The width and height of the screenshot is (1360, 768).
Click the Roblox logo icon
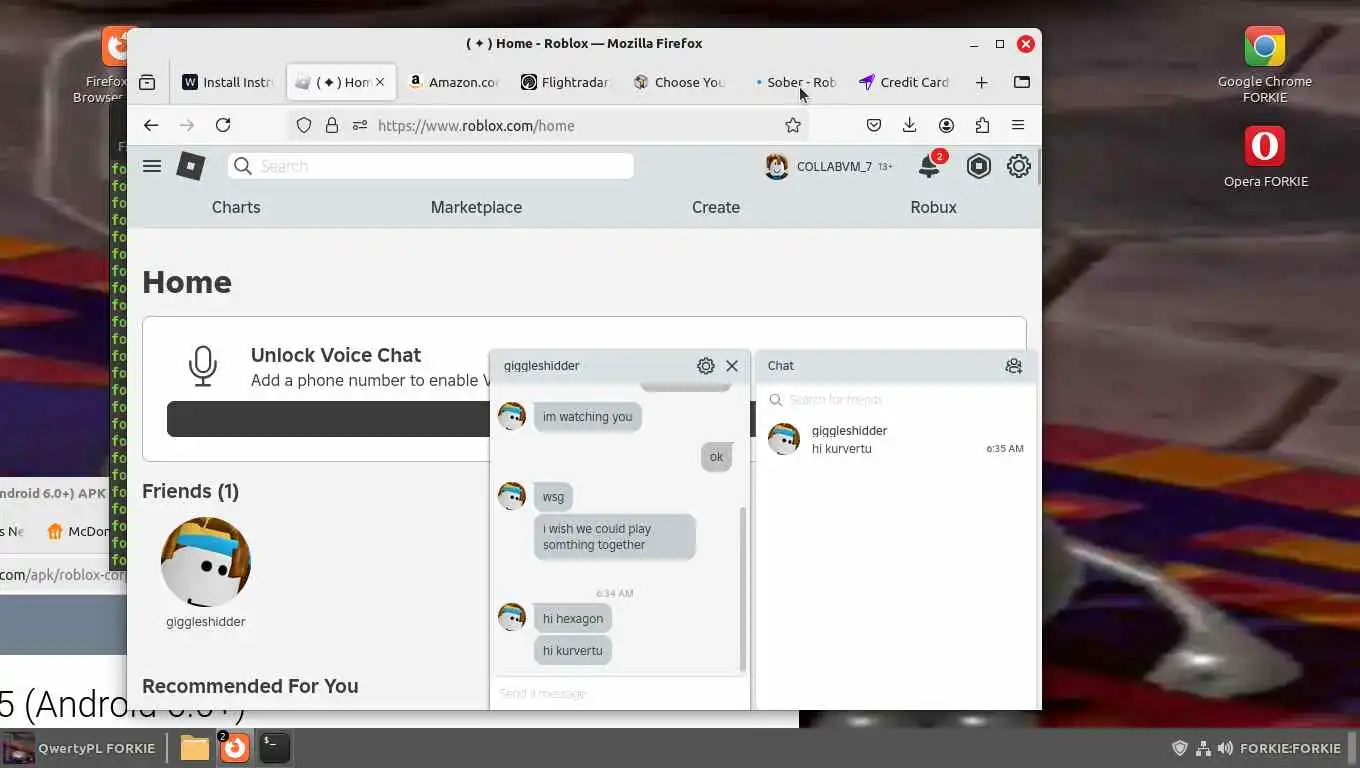pyautogui.click(x=190, y=166)
